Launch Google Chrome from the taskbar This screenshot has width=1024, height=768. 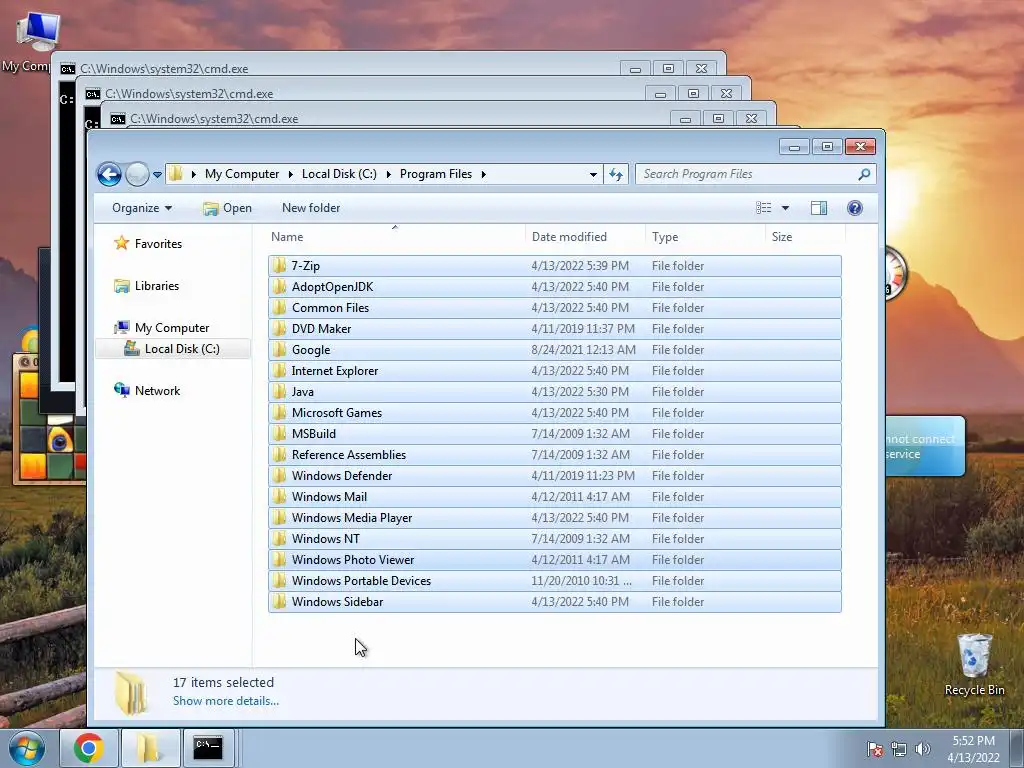pyautogui.click(x=89, y=748)
